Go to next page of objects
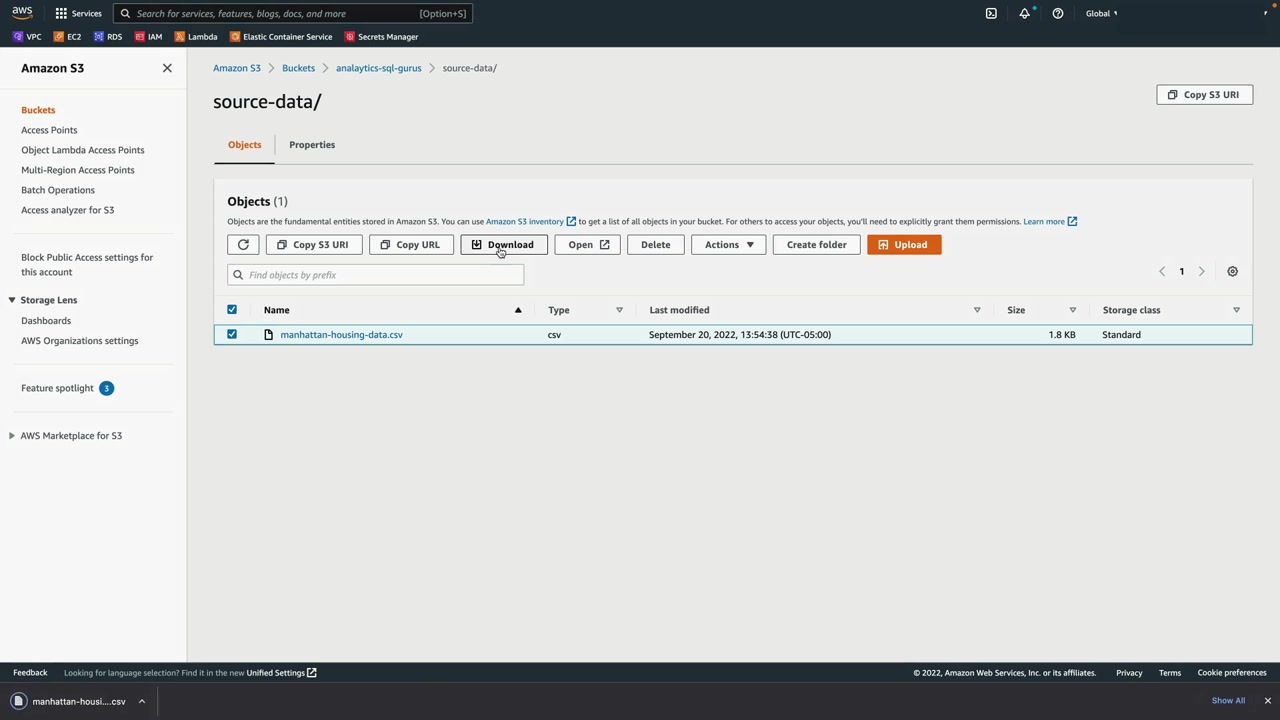1280x720 pixels. coord(1201,271)
